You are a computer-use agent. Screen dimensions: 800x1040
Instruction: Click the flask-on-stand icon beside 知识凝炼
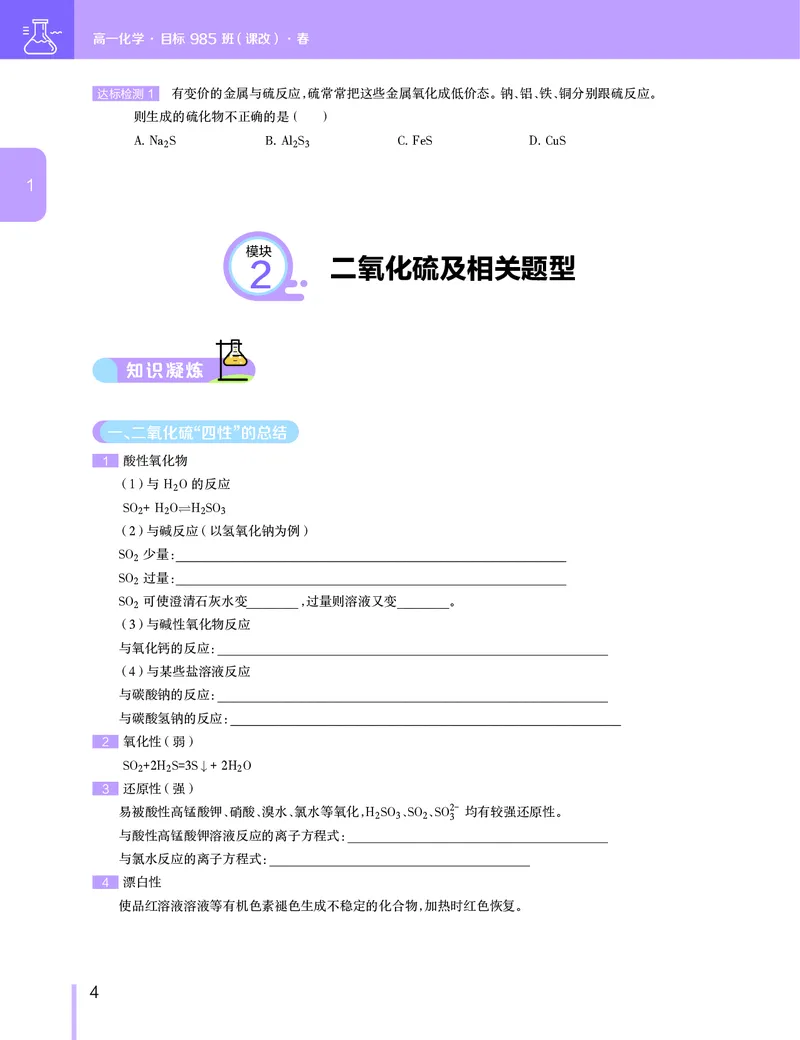click(232, 359)
